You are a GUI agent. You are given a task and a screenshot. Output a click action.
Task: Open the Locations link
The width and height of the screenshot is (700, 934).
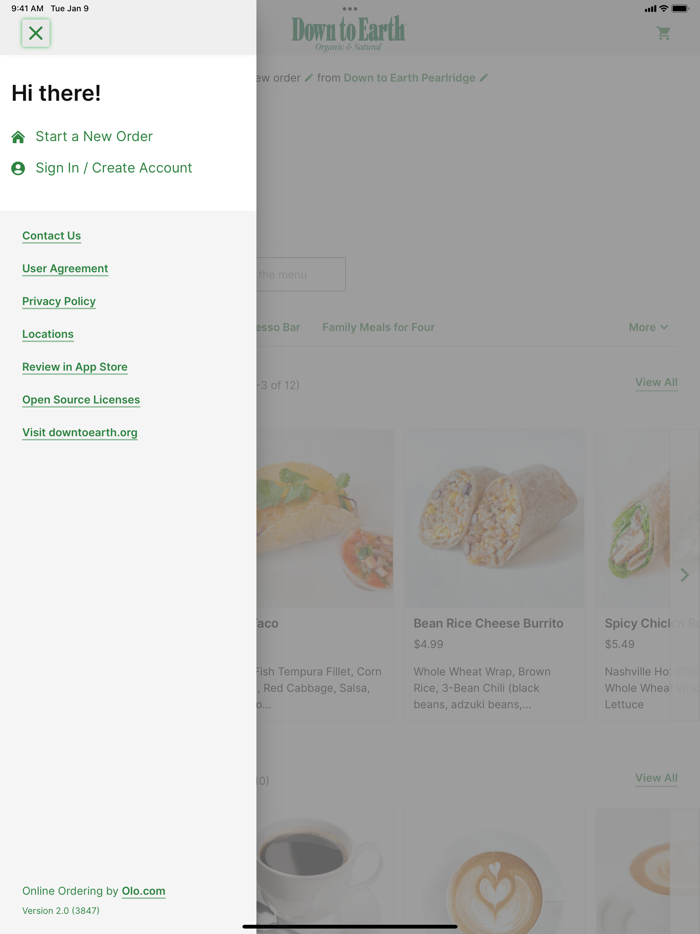[48, 334]
